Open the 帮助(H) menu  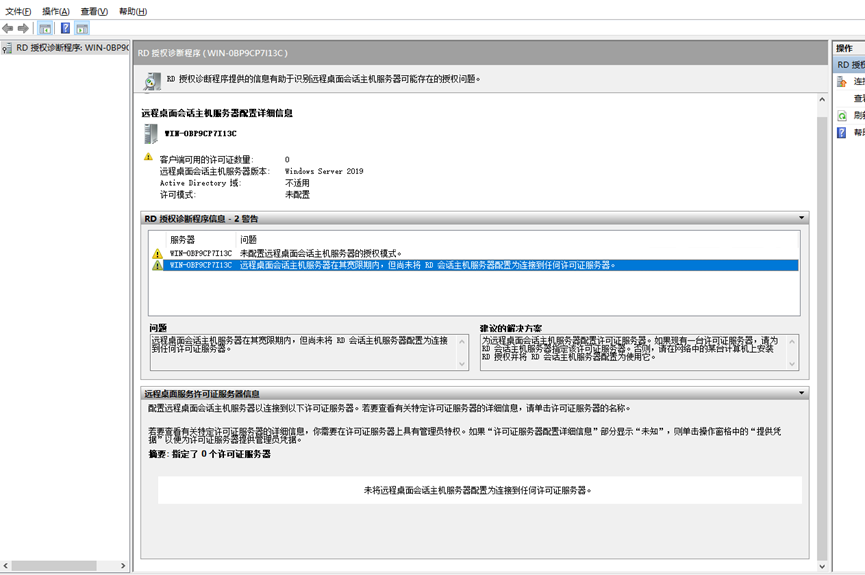tap(132, 12)
